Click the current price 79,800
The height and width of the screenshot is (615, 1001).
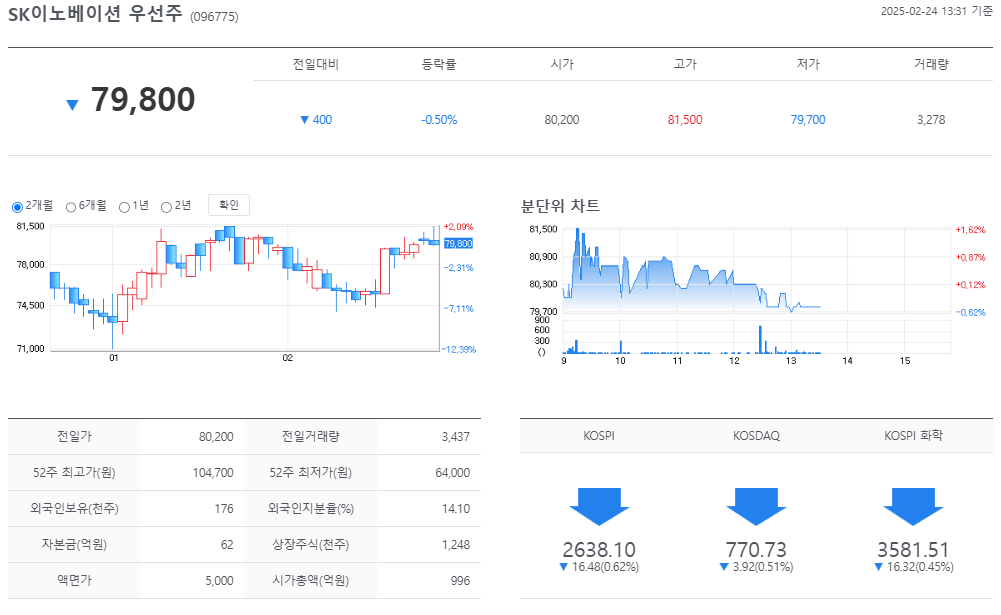point(143,100)
